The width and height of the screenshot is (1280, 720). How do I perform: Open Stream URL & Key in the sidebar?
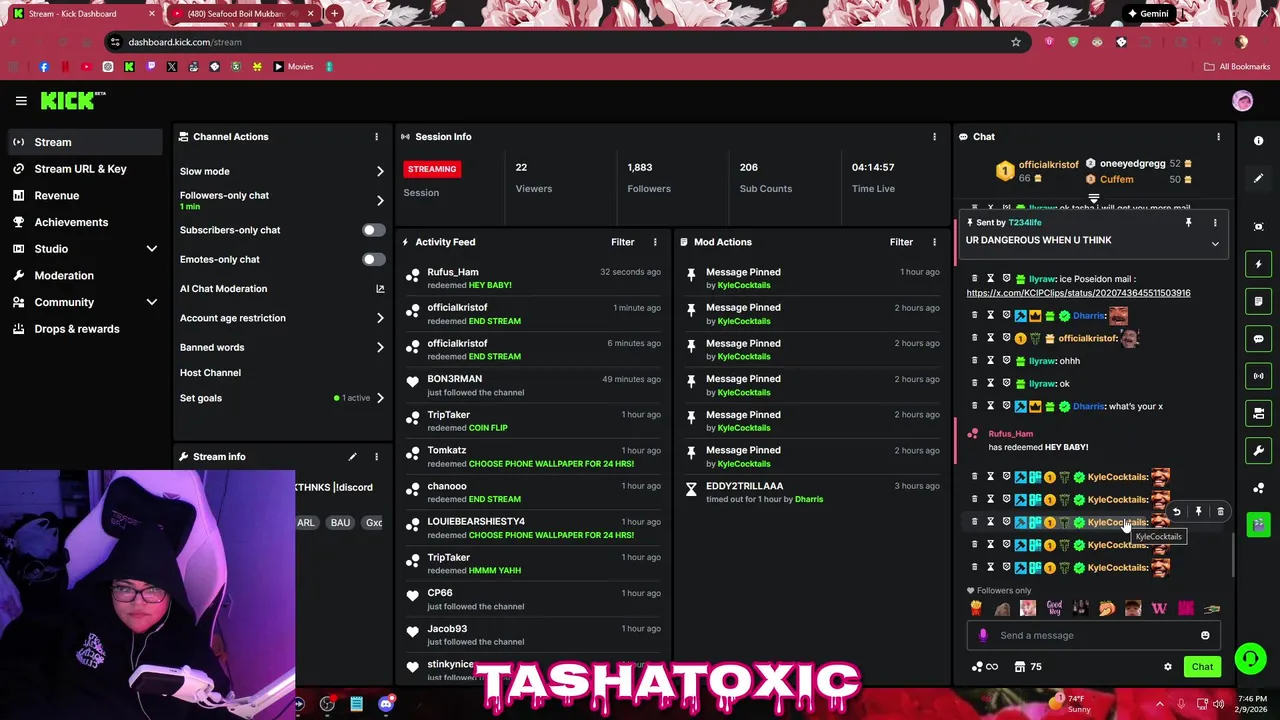pyautogui.click(x=83, y=169)
